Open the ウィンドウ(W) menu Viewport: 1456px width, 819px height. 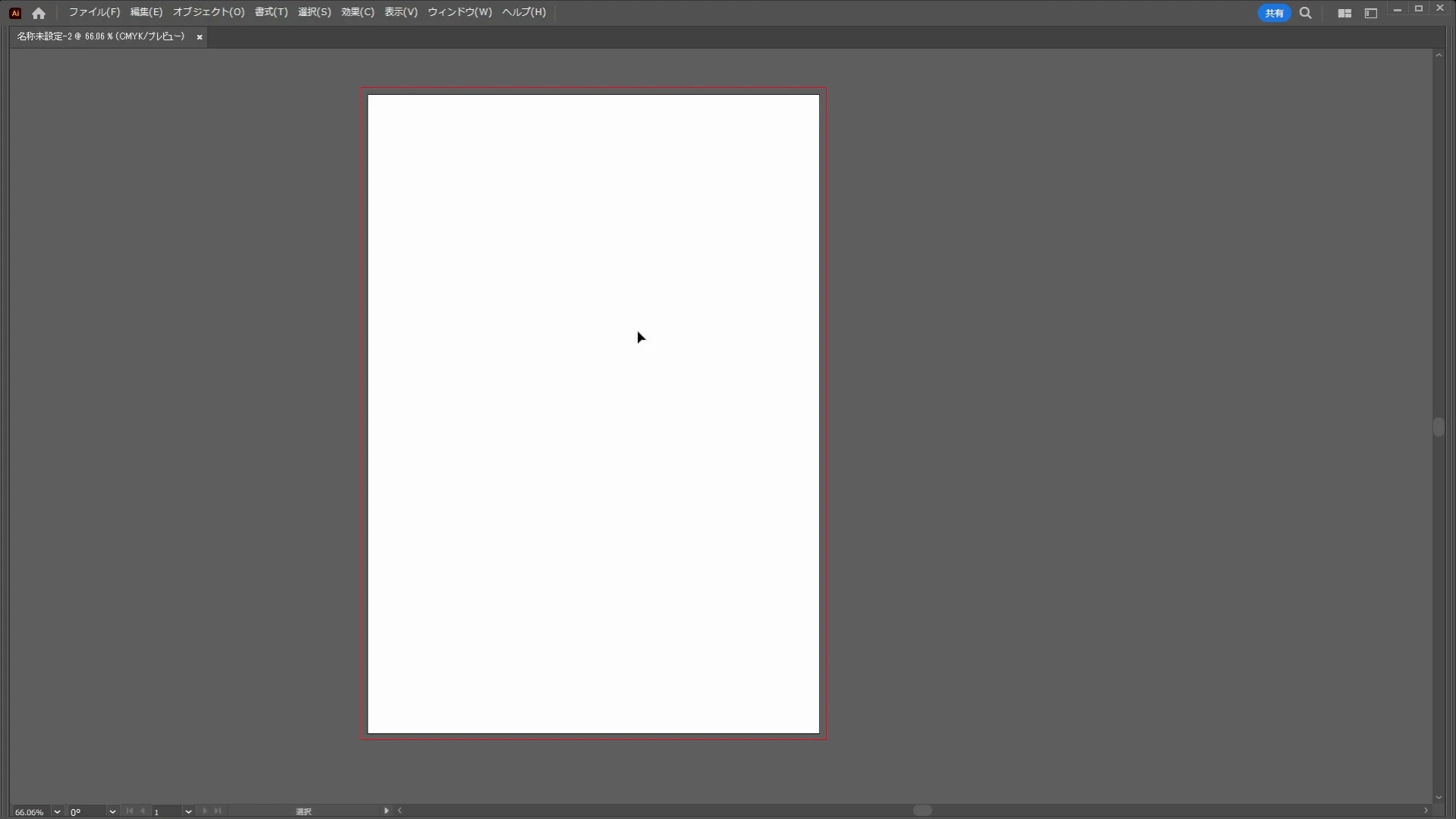(460, 12)
